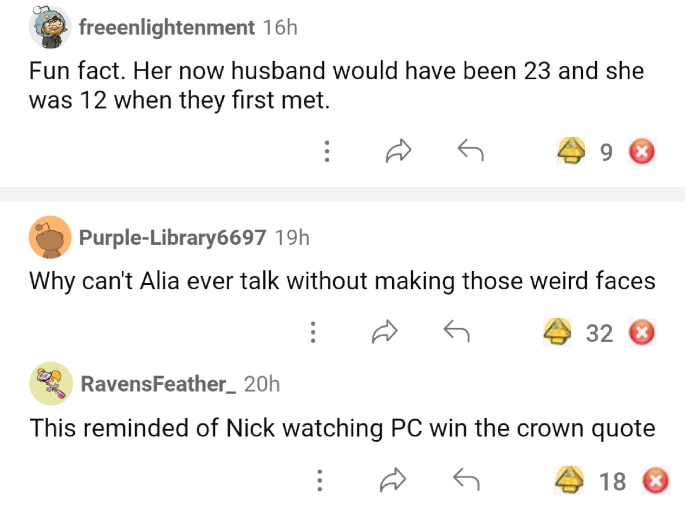Viewport: 700px width, 521px height.
Task: Upvote freeenlightenment's comment
Action: point(571,152)
